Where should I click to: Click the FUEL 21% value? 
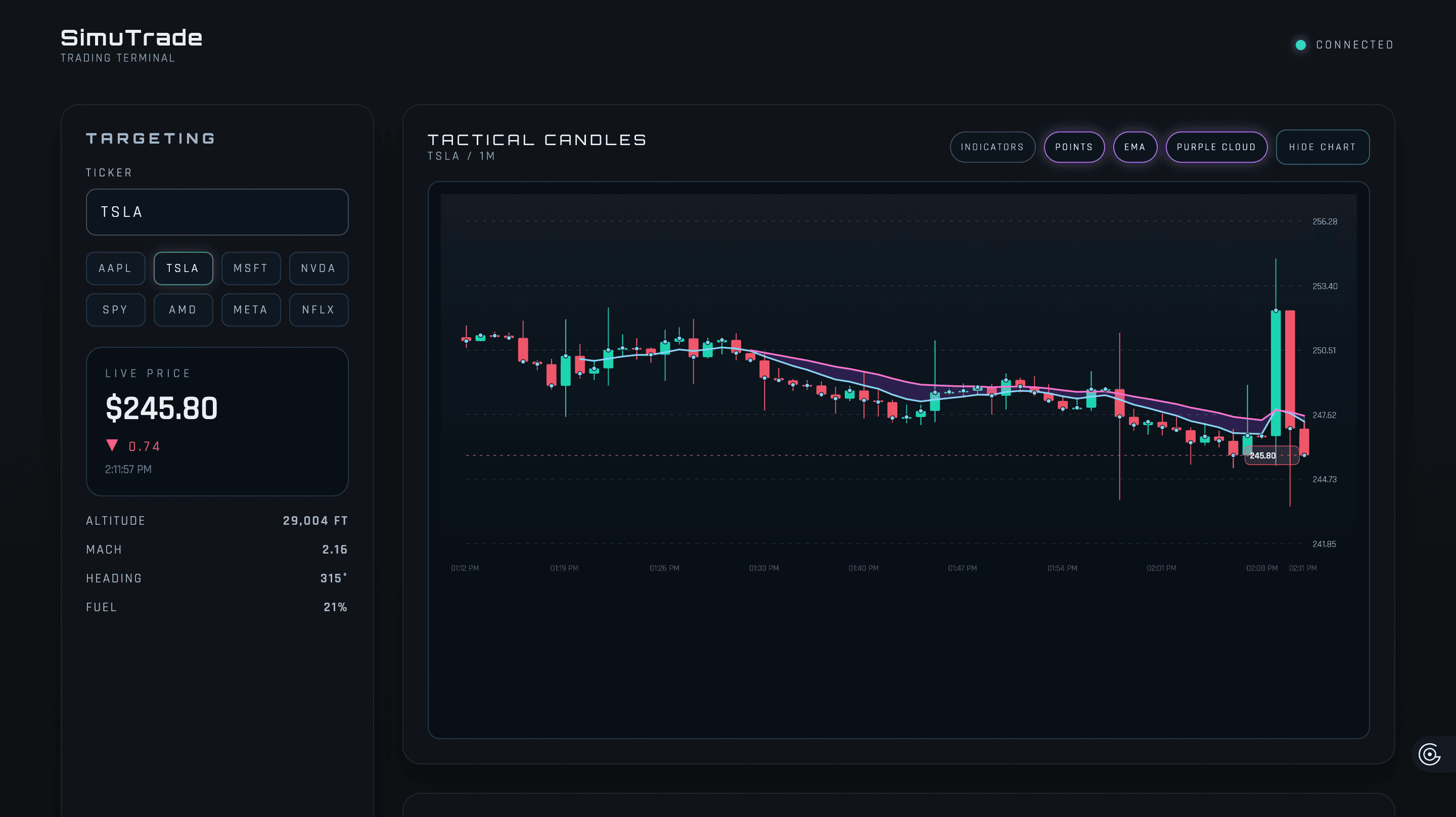335,607
